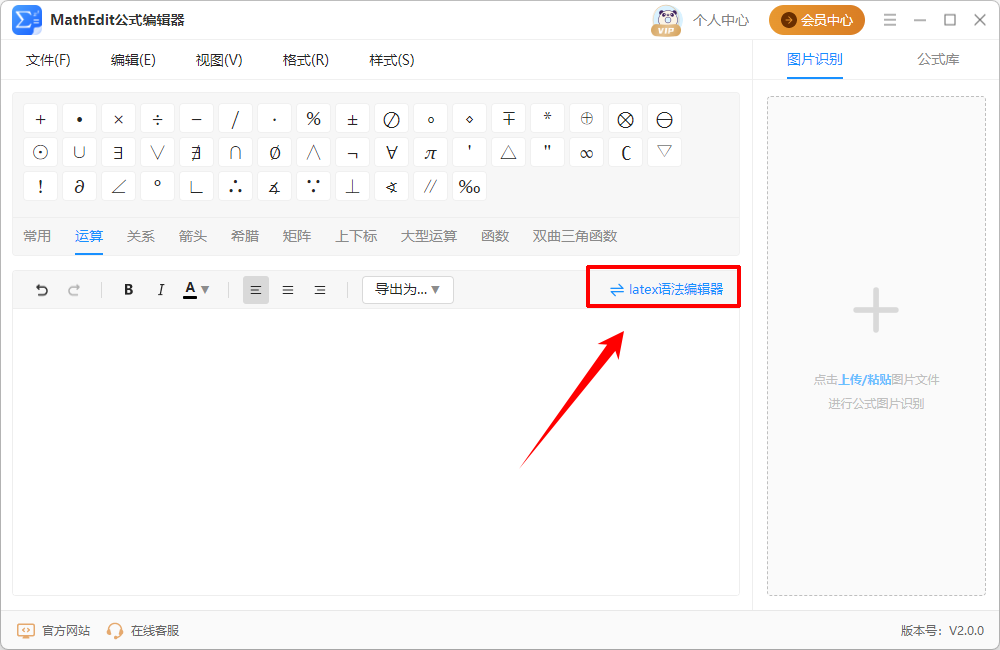This screenshot has height=650, width=1000.
Task: Toggle italic formatting
Action: [x=161, y=290]
